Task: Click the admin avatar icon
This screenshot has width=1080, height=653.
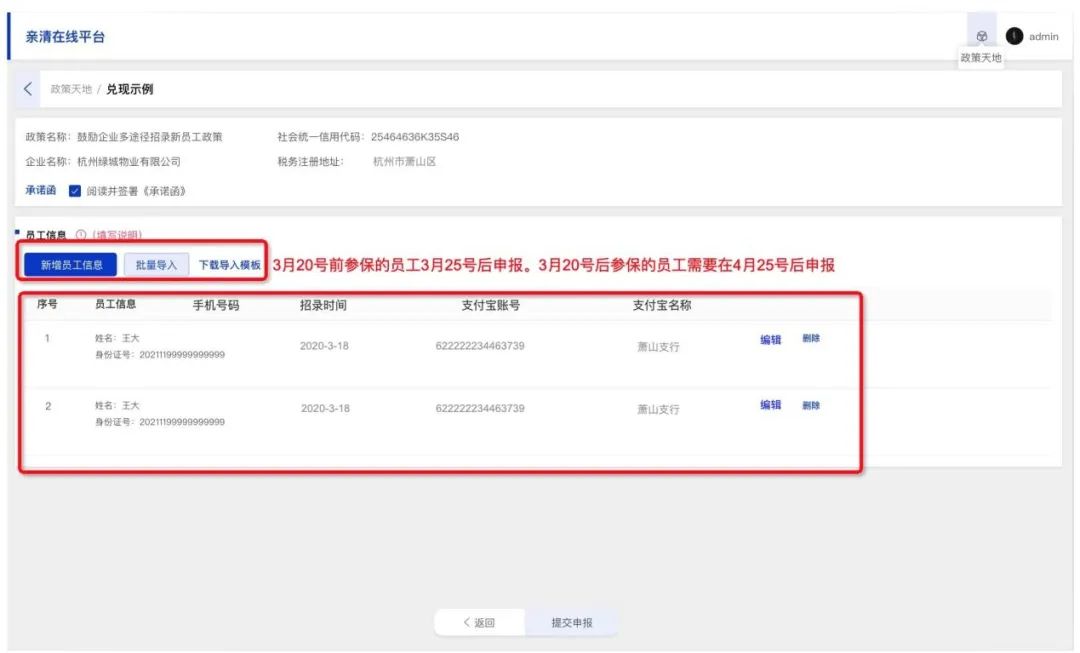Action: pos(1014,36)
